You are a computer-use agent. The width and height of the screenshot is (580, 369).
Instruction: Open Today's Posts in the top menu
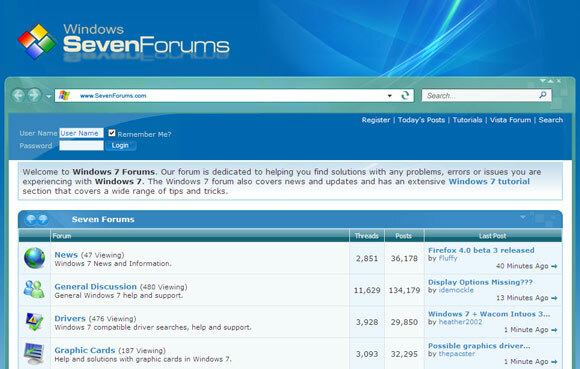(x=421, y=120)
